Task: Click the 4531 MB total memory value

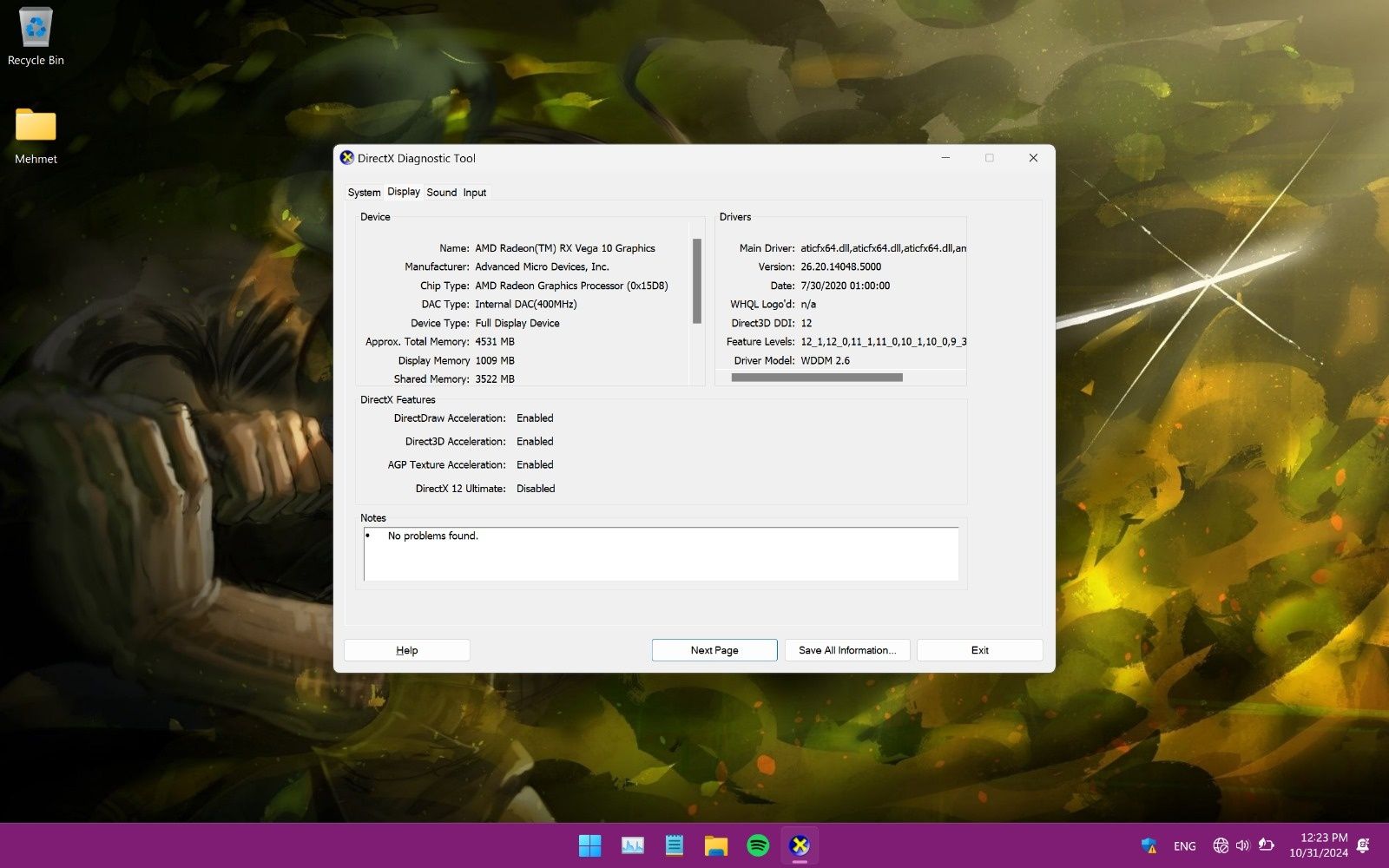Action: tap(495, 342)
